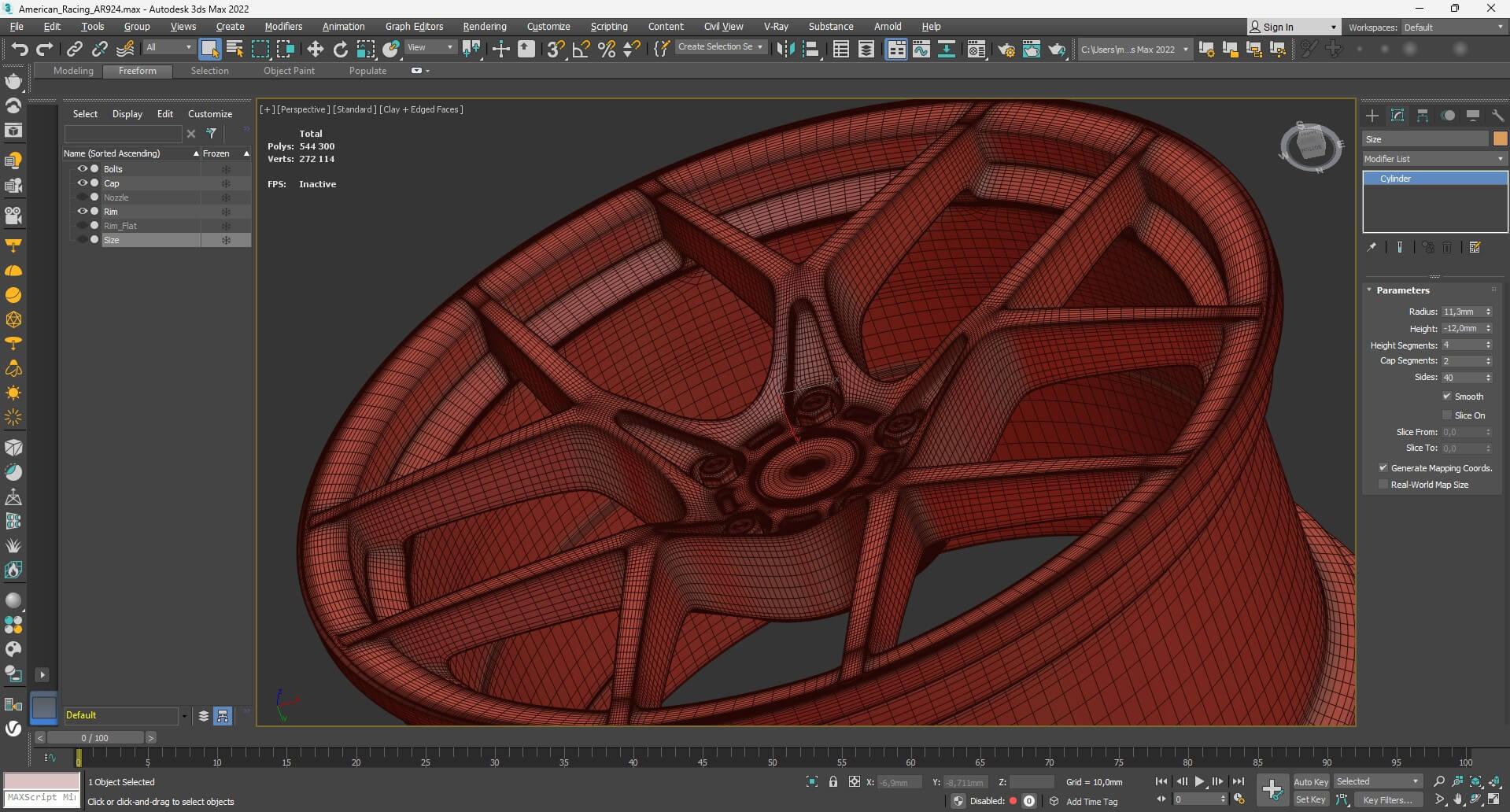The height and width of the screenshot is (812, 1510).
Task: Click the Undo arrow icon
Action: coord(20,50)
